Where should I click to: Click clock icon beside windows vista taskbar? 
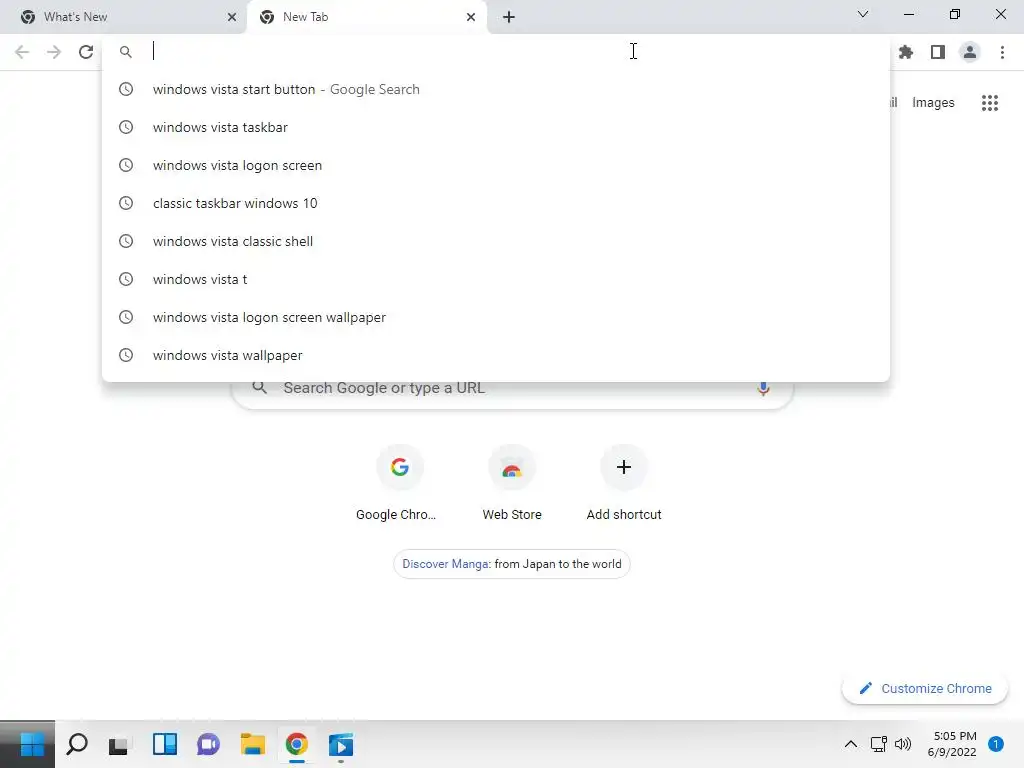coord(126,127)
